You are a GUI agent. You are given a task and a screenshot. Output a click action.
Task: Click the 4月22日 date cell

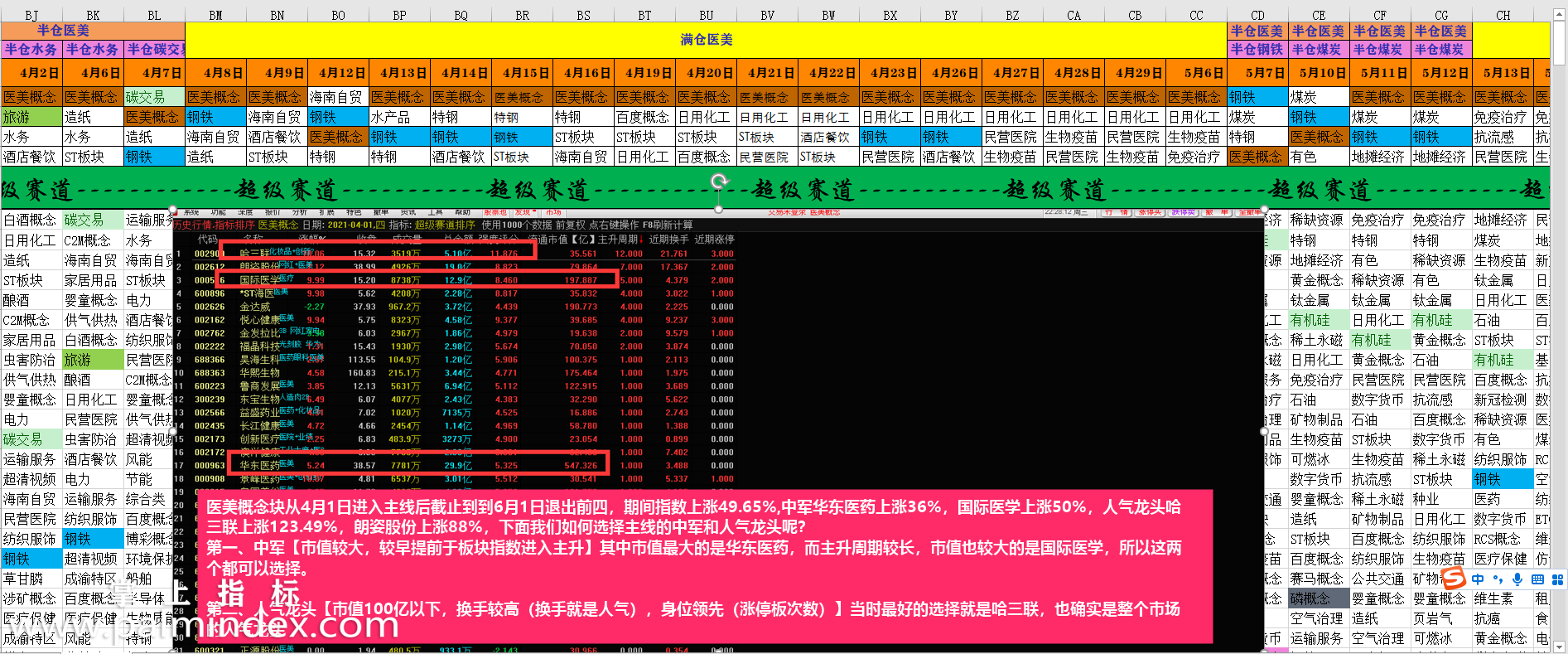click(x=828, y=72)
